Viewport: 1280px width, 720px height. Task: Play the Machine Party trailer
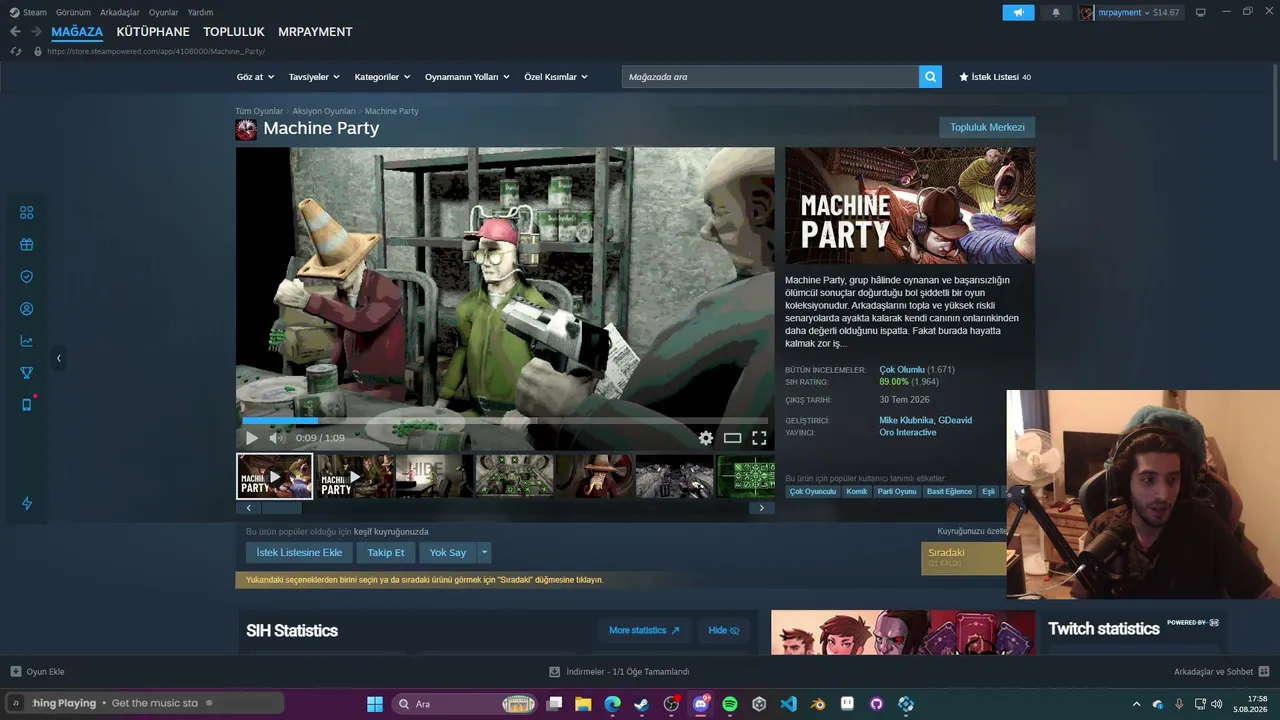pyautogui.click(x=251, y=438)
